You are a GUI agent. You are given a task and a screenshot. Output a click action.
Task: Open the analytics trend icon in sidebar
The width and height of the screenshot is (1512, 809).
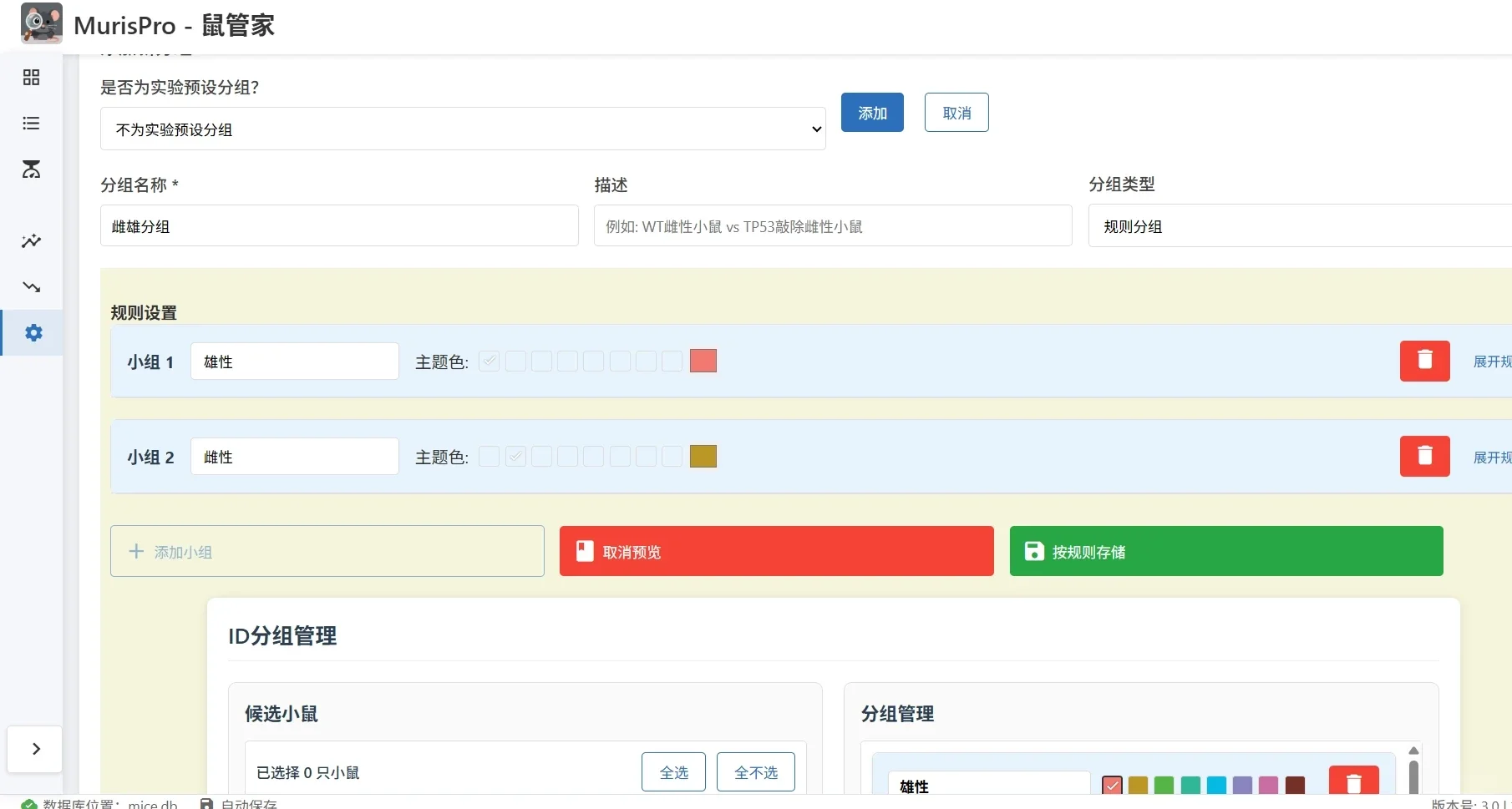31,241
